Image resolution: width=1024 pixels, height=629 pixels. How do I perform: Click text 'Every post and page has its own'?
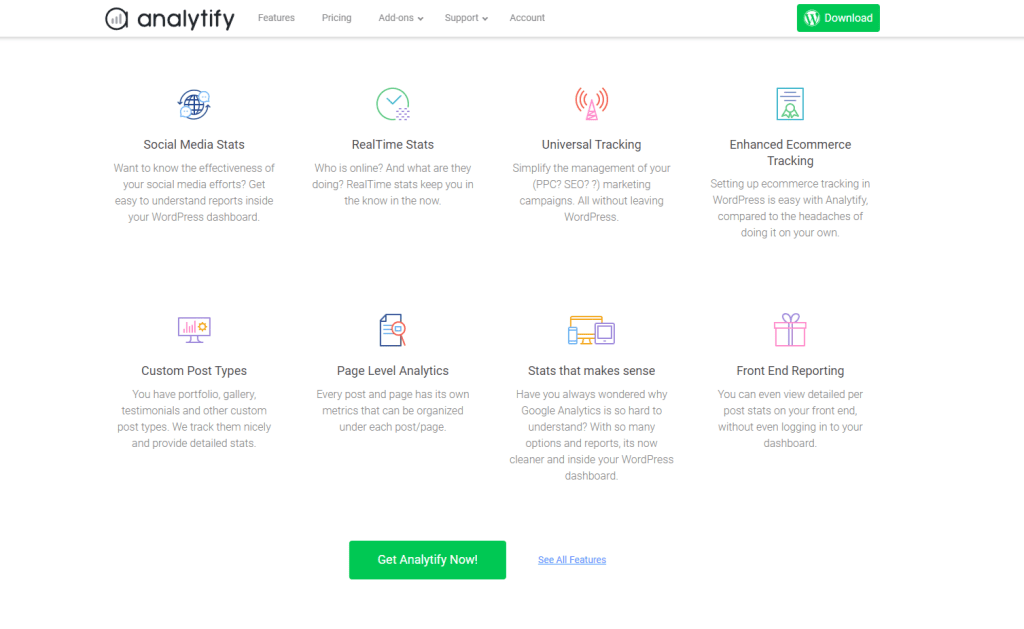pos(393,394)
